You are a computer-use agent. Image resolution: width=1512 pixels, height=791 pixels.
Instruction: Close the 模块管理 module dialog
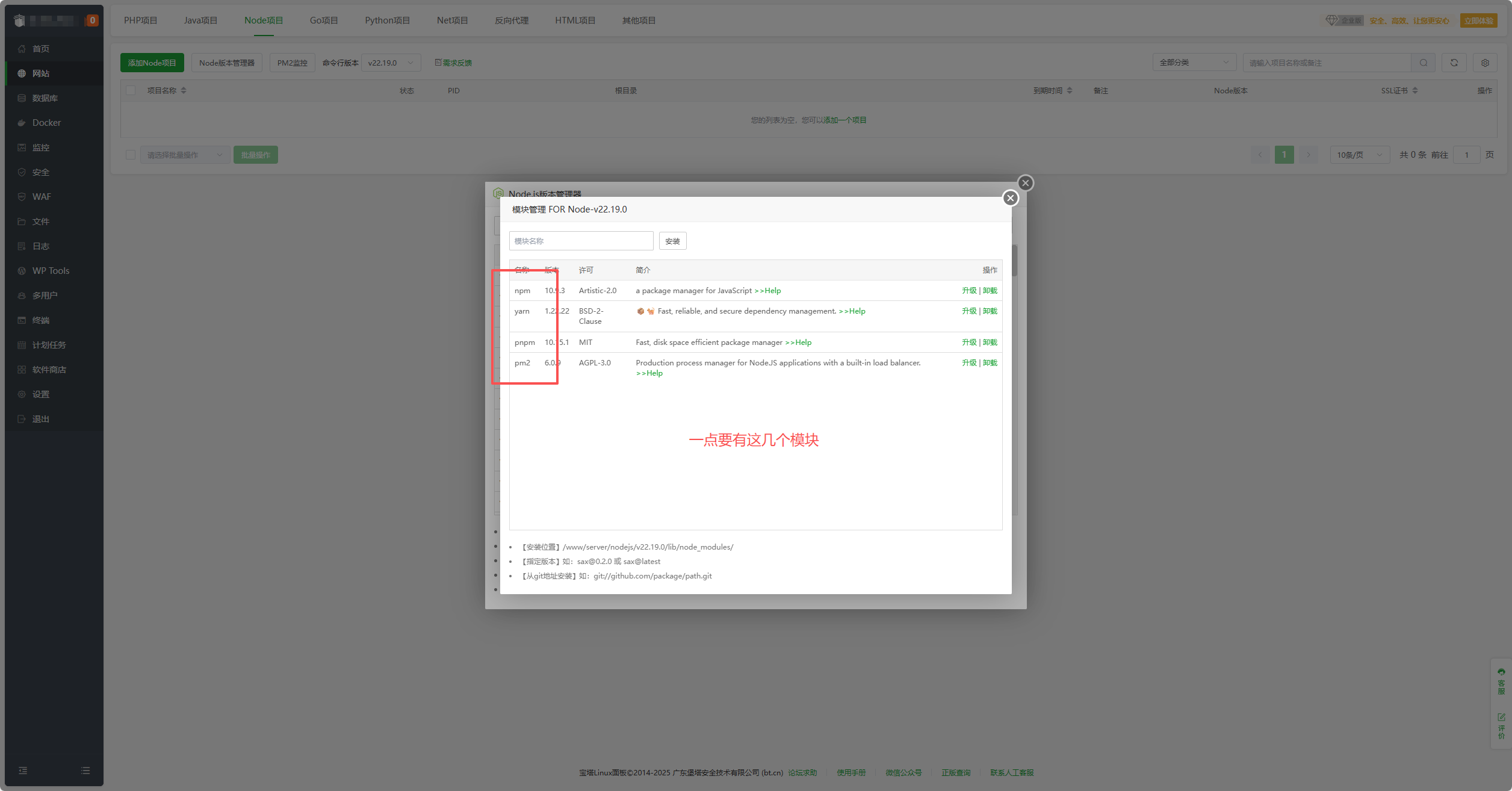(x=1011, y=198)
